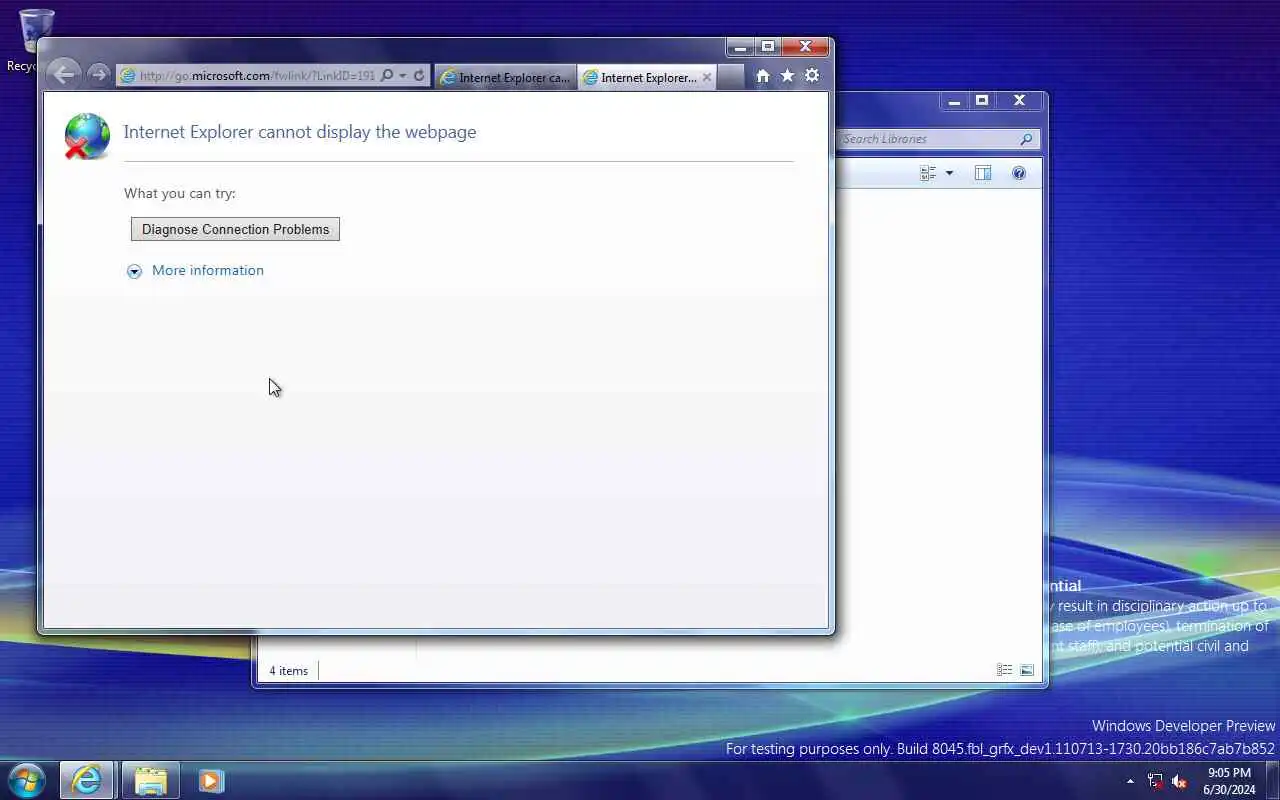Click Diagnose Connection Problems button
The width and height of the screenshot is (1280, 800).
point(235,229)
